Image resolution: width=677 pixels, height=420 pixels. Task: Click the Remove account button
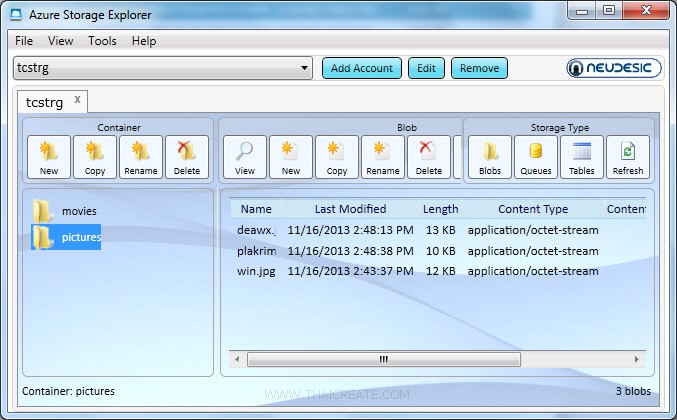(x=479, y=68)
